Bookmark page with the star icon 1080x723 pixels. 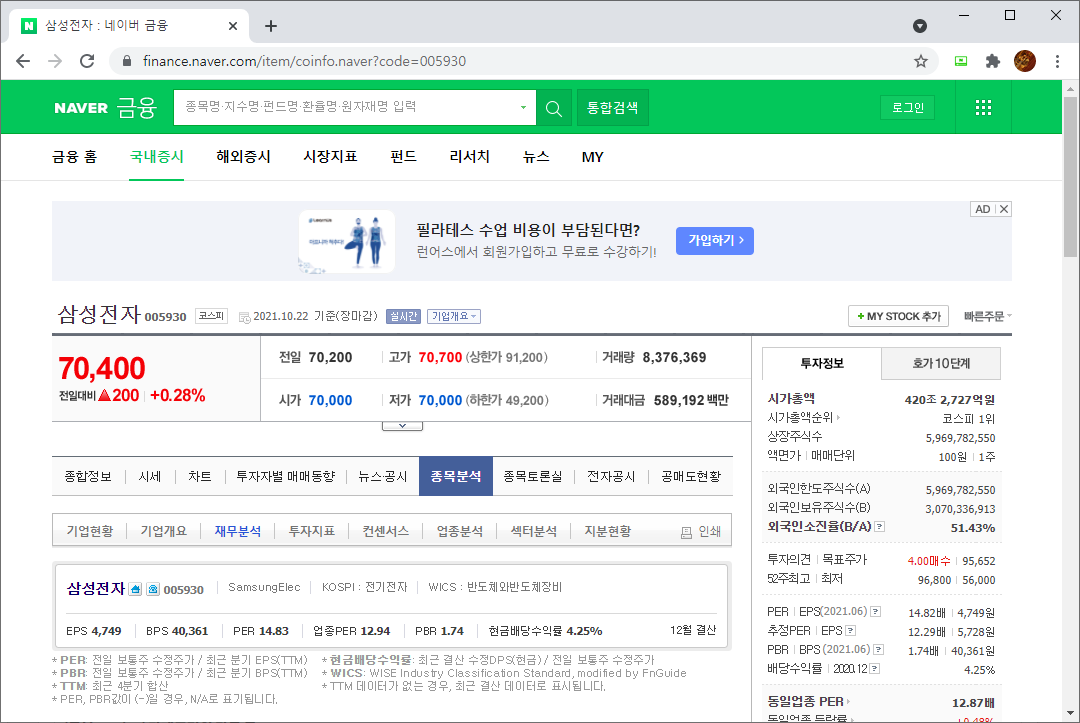pyautogui.click(x=921, y=61)
